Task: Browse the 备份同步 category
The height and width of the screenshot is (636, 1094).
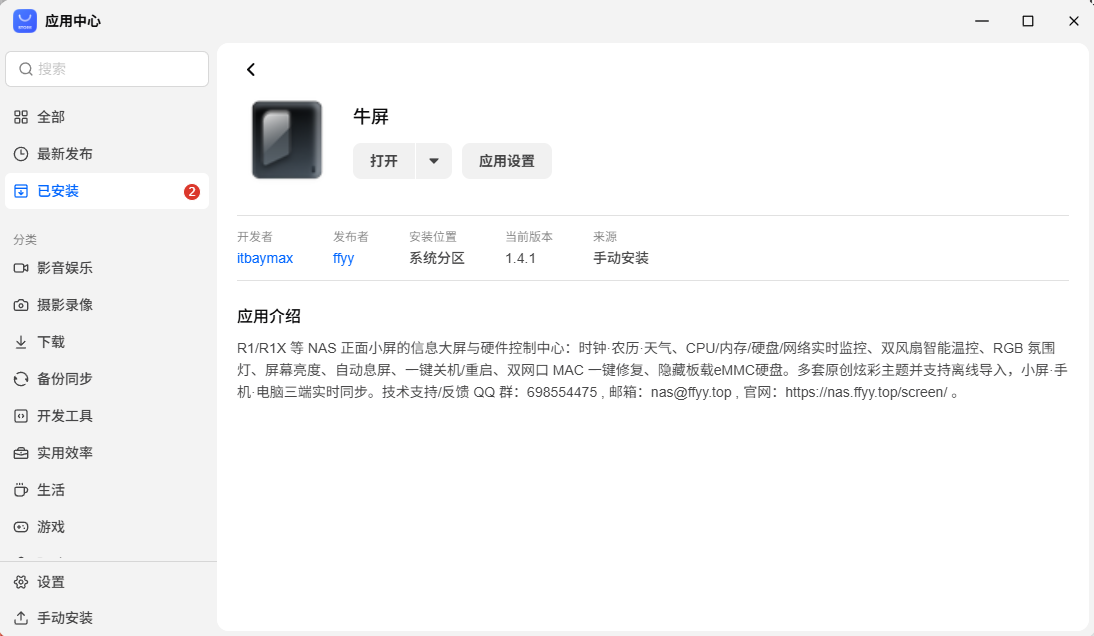Action: pyautogui.click(x=107, y=379)
